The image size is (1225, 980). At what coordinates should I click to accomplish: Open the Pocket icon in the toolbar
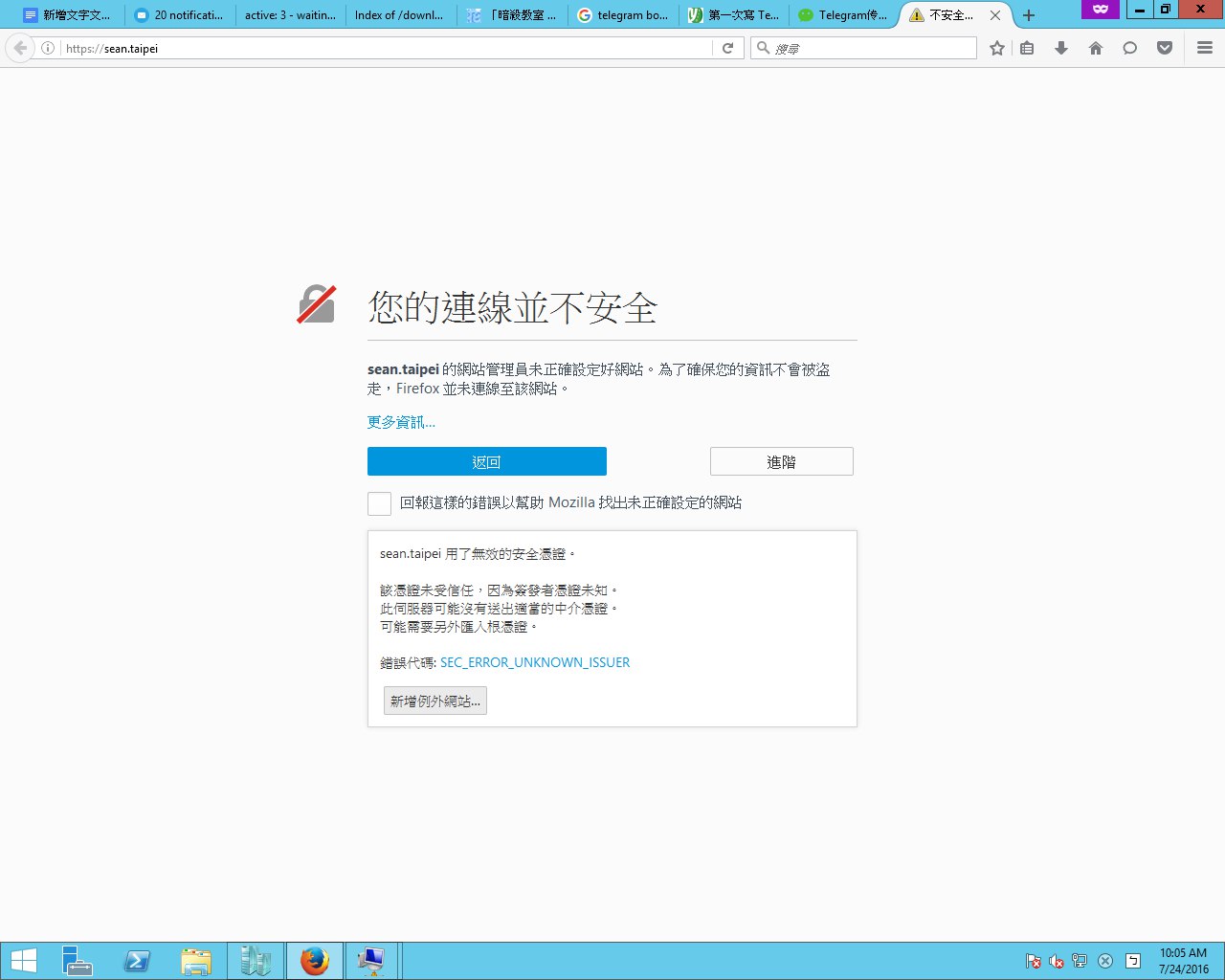coord(1165,48)
